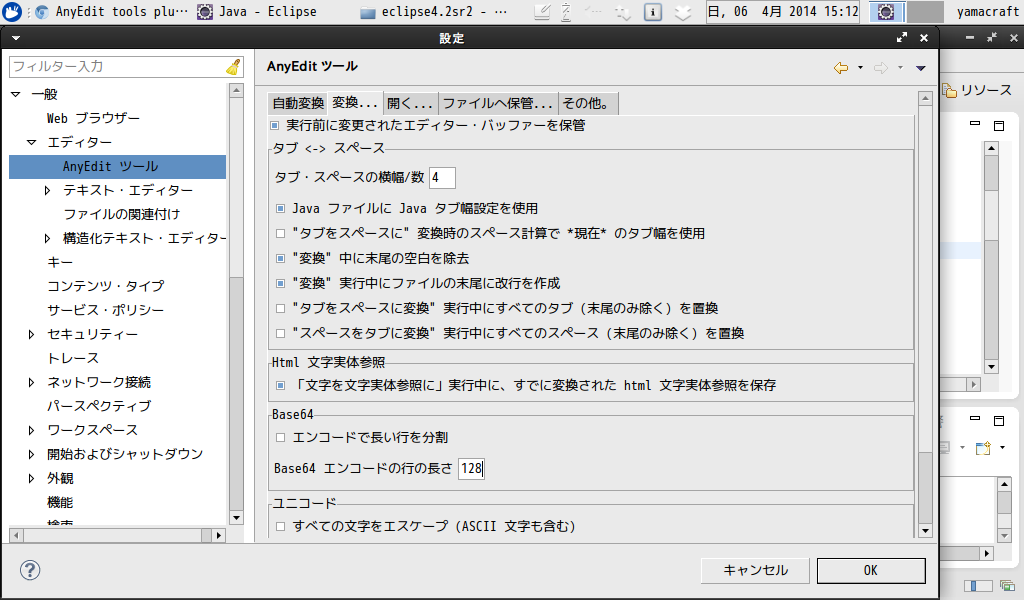Select コンテンツ・タイプ tree item
The image size is (1024, 600).
[106, 286]
